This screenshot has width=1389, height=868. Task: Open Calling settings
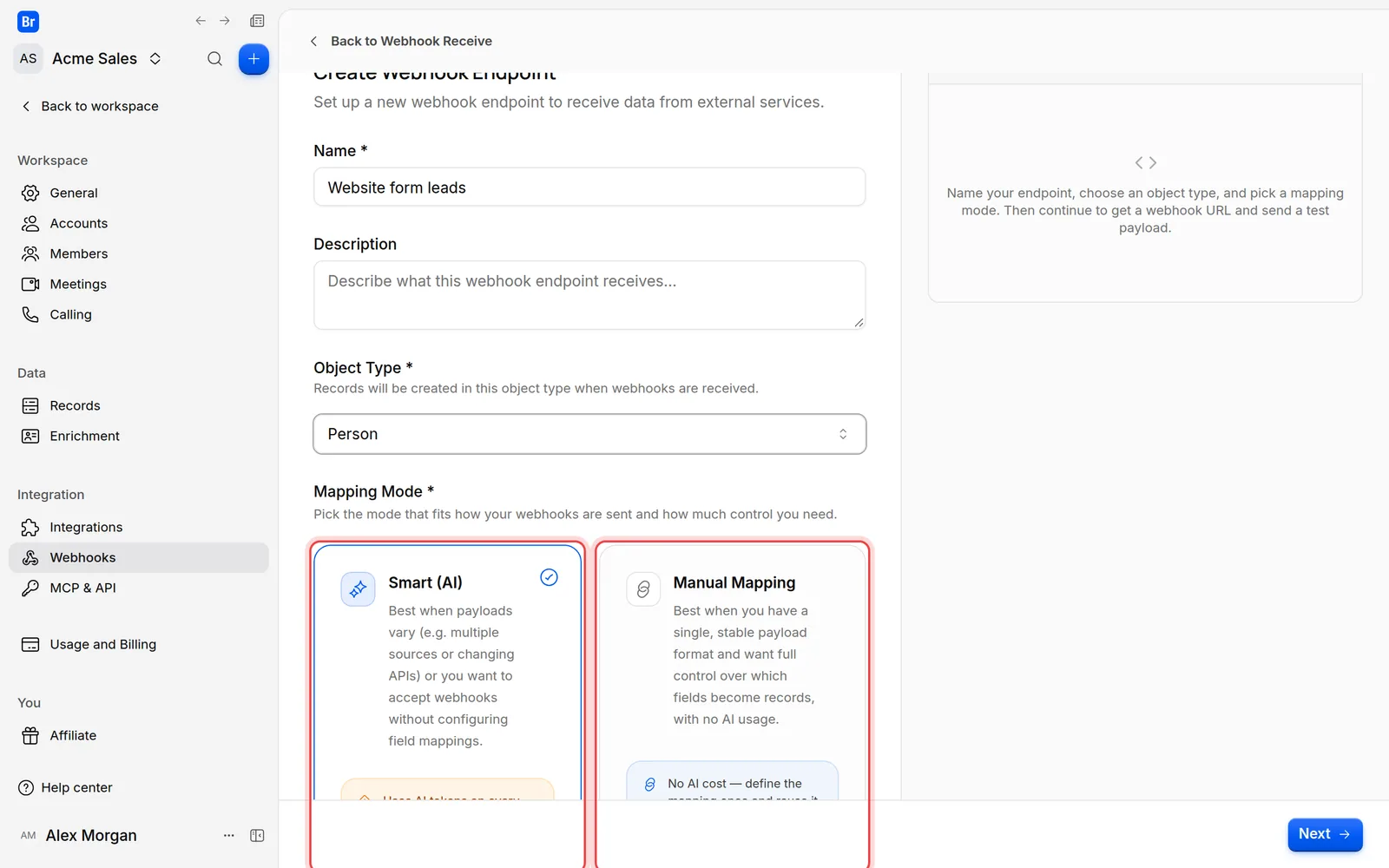[139, 314]
